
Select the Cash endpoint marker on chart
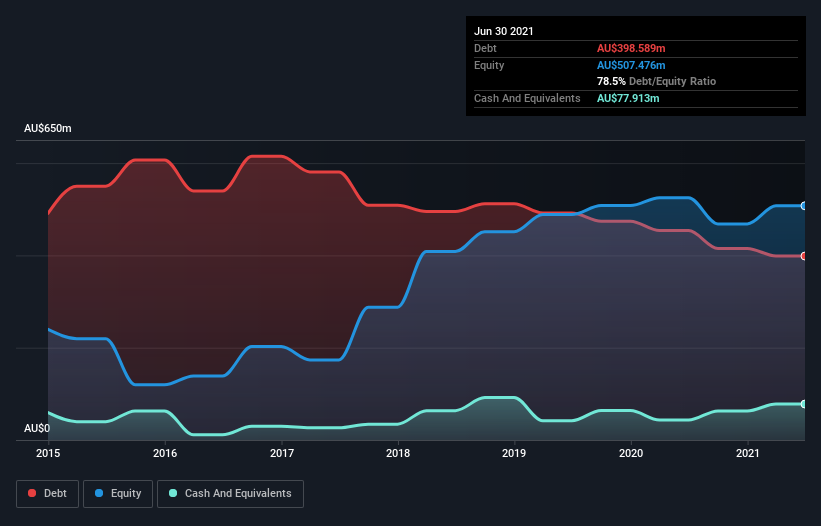(804, 404)
